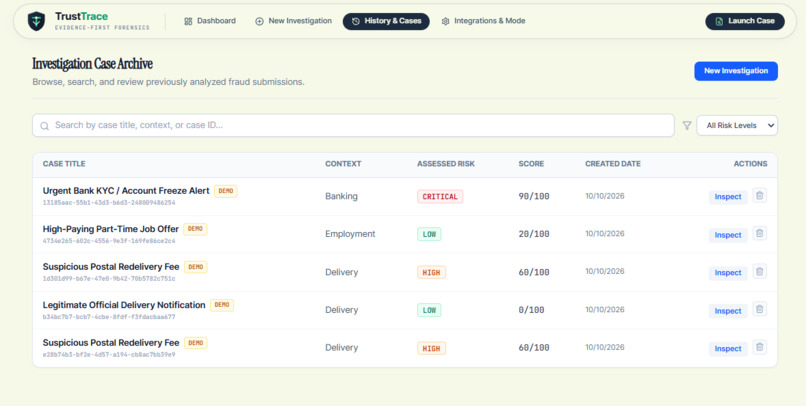Inspect the Urgent Bank KYC case
Viewport: 806px width, 406px height.
[728, 197]
